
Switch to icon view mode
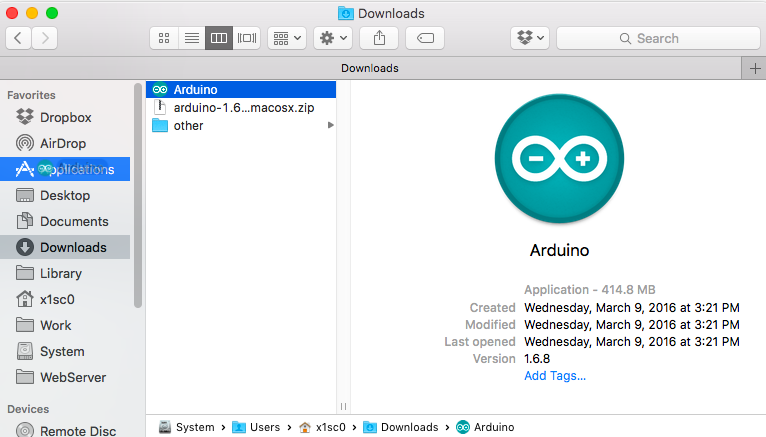pos(164,38)
